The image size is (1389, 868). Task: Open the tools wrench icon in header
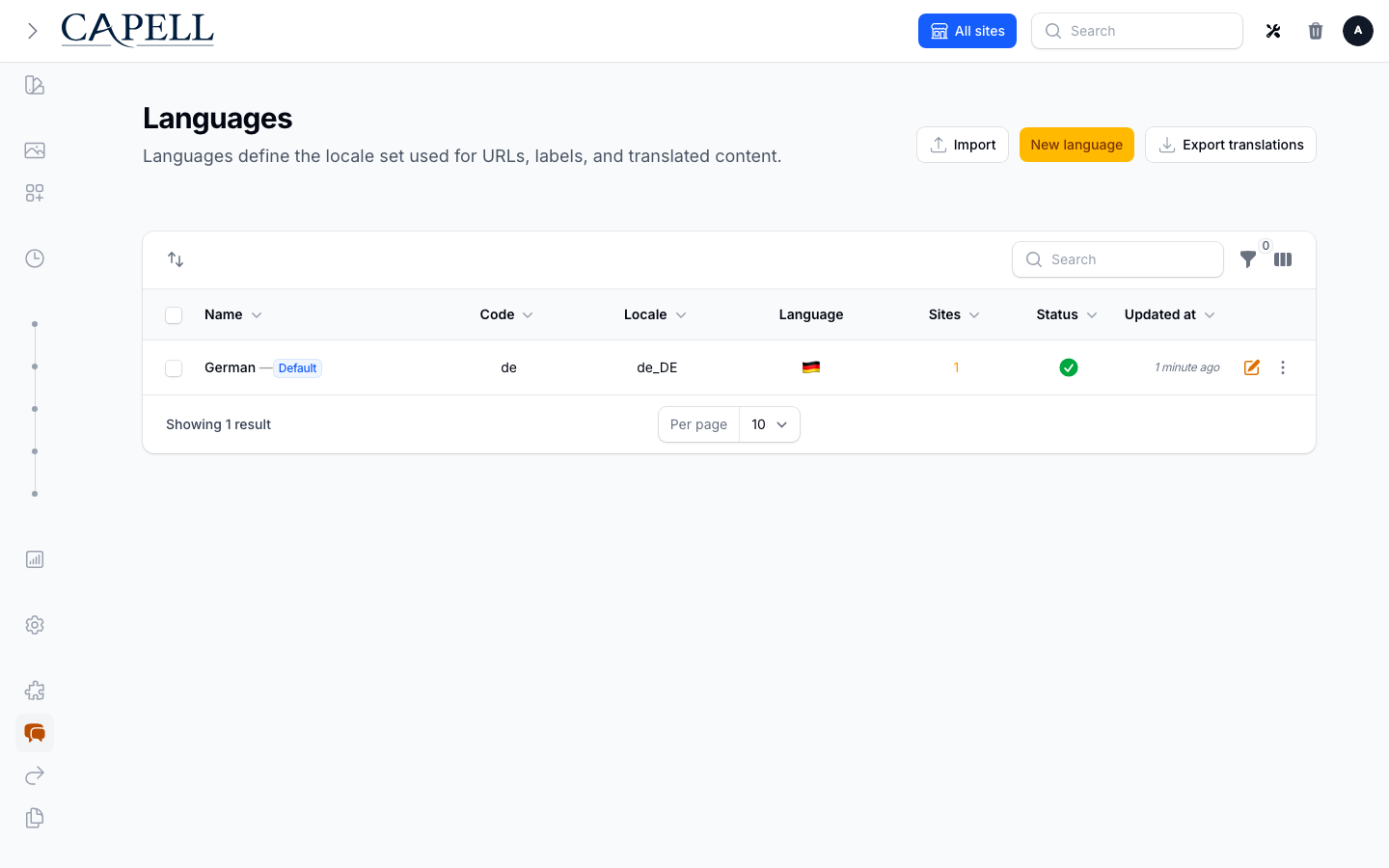(x=1273, y=31)
